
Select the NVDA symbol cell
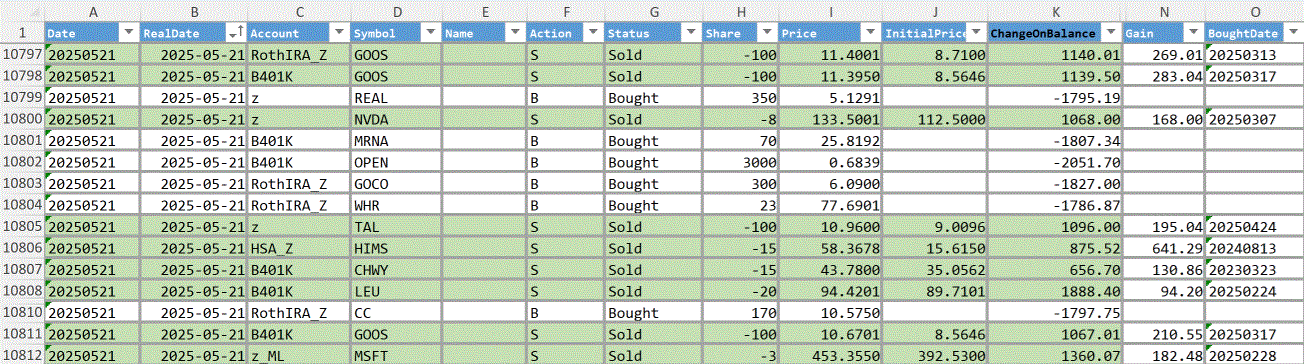[396, 119]
